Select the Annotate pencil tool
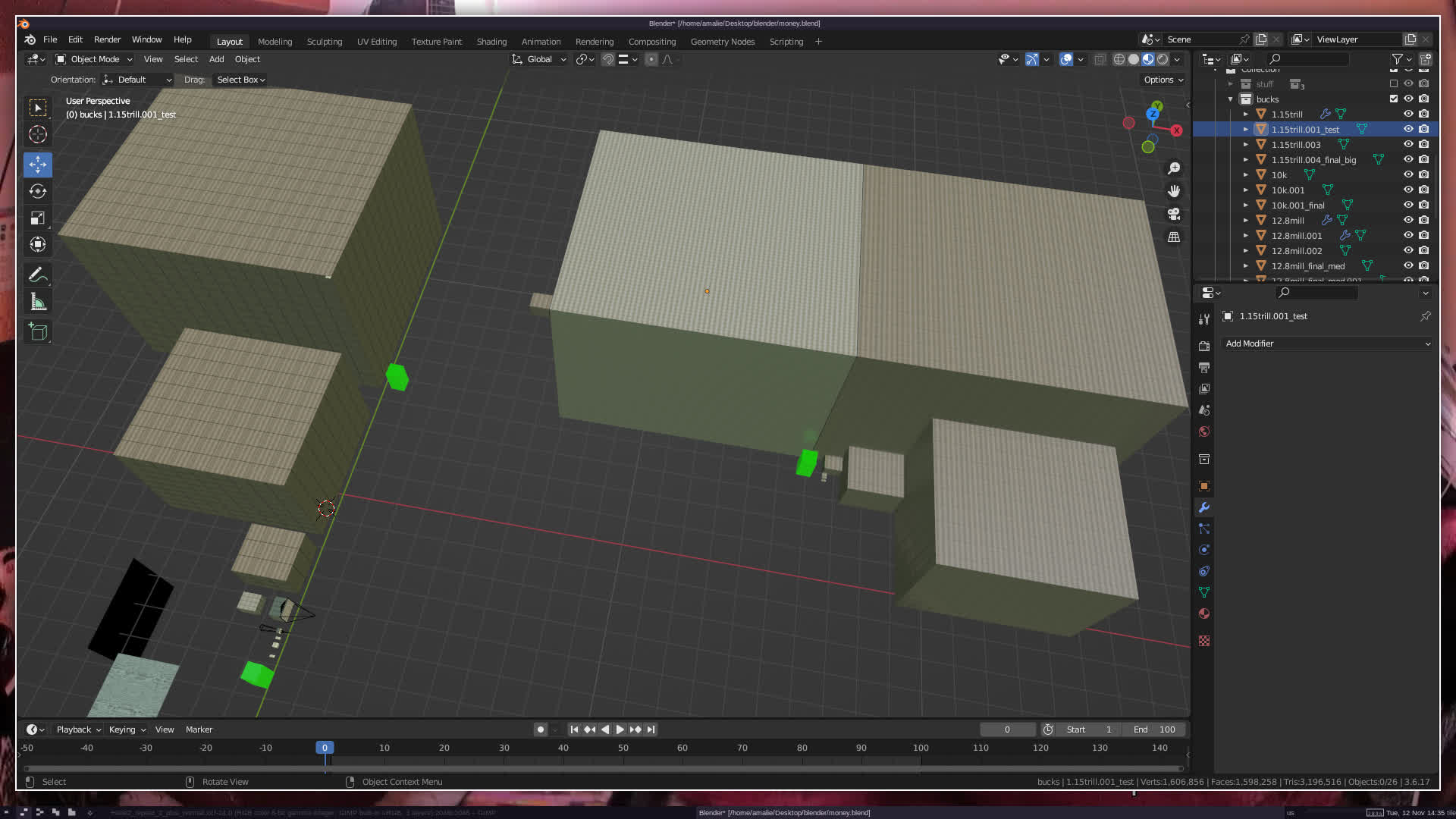The width and height of the screenshot is (1456, 819). [x=38, y=275]
